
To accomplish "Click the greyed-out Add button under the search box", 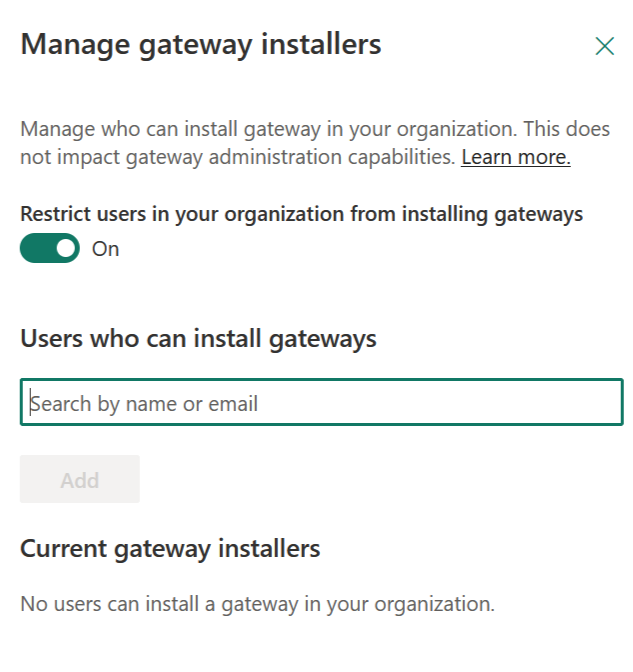I will pos(79,479).
